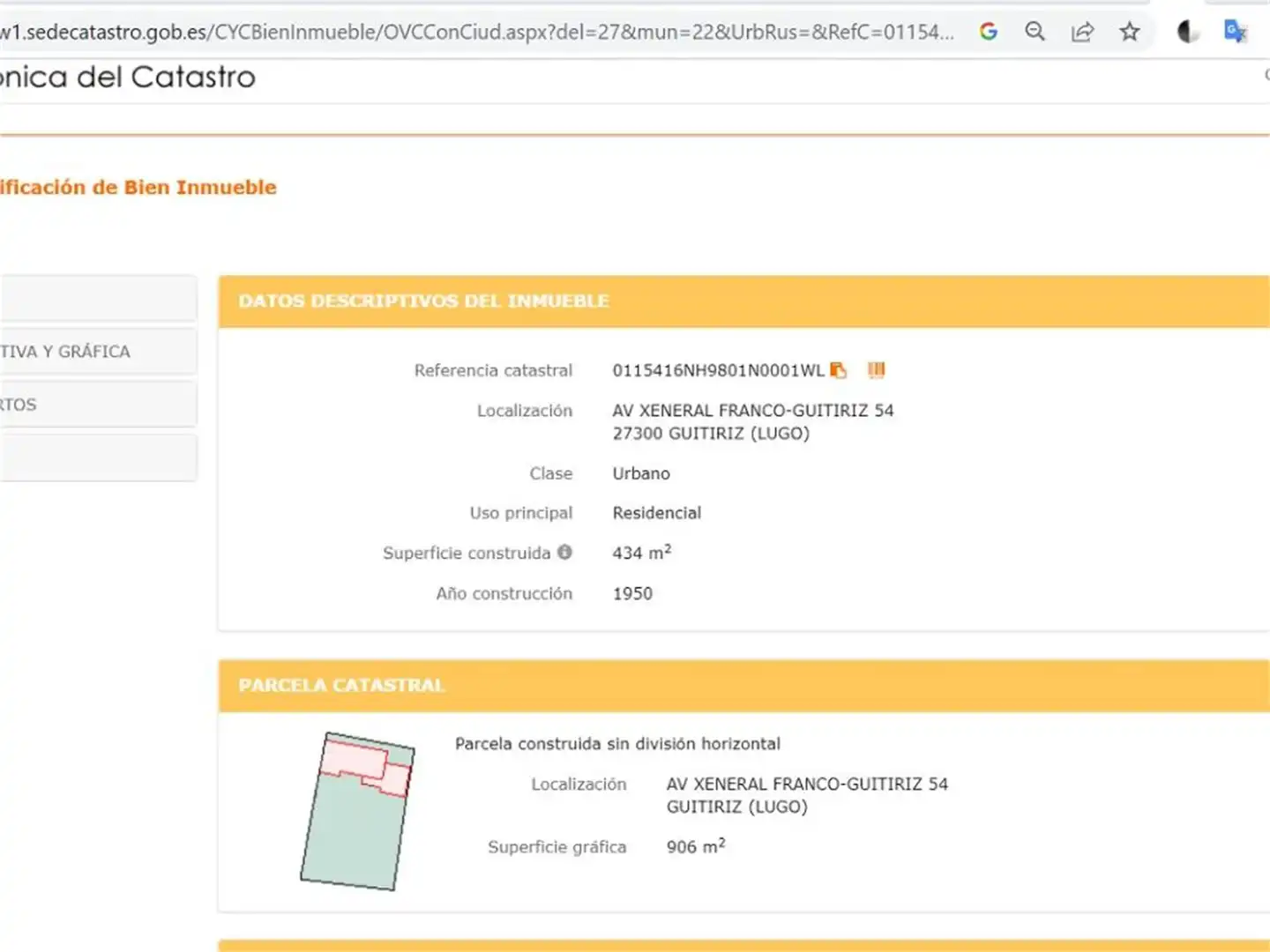This screenshot has width=1270, height=952.
Task: Select the 'TIVA Y GRÁFICA' sidebar menu item
Action: click(x=98, y=351)
